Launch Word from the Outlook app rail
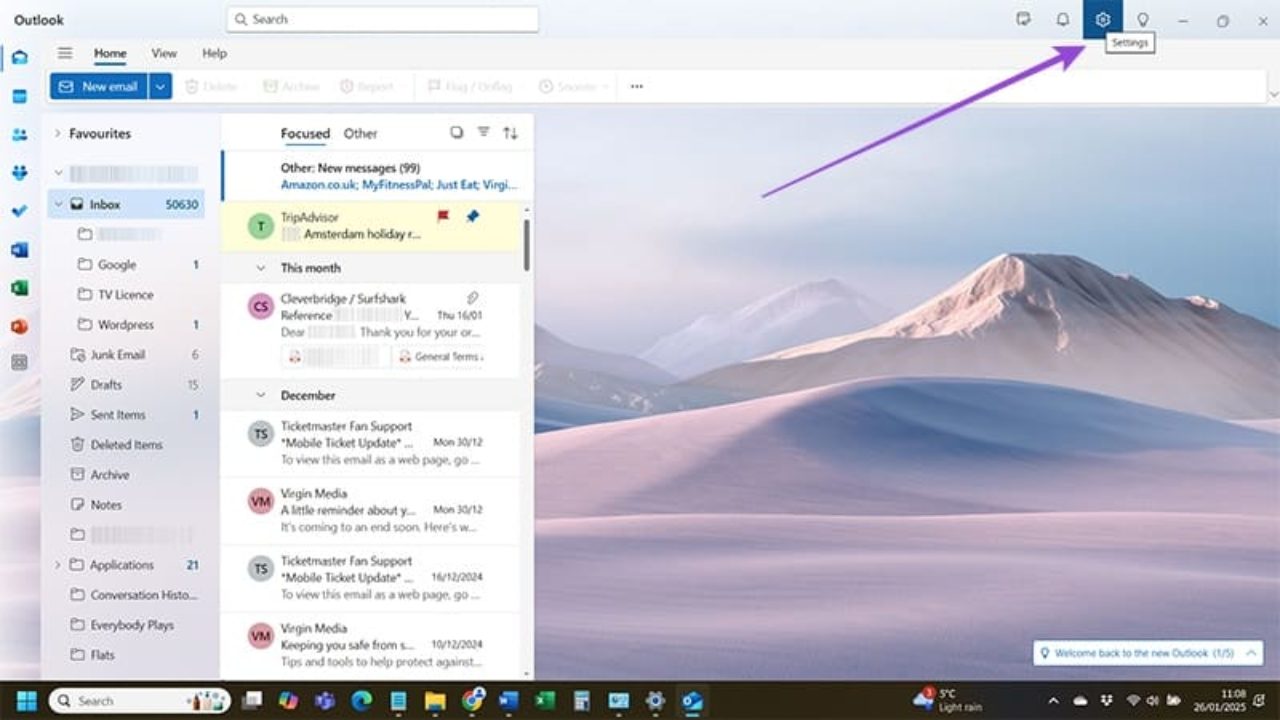 tap(19, 249)
